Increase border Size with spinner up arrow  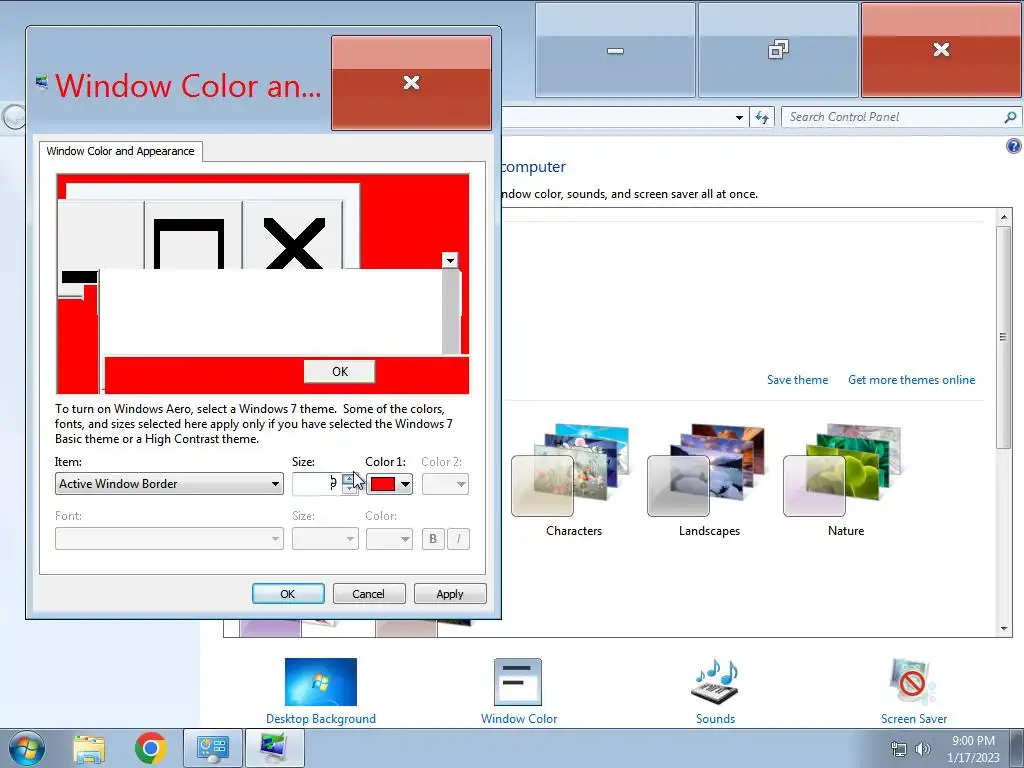[x=349, y=479]
